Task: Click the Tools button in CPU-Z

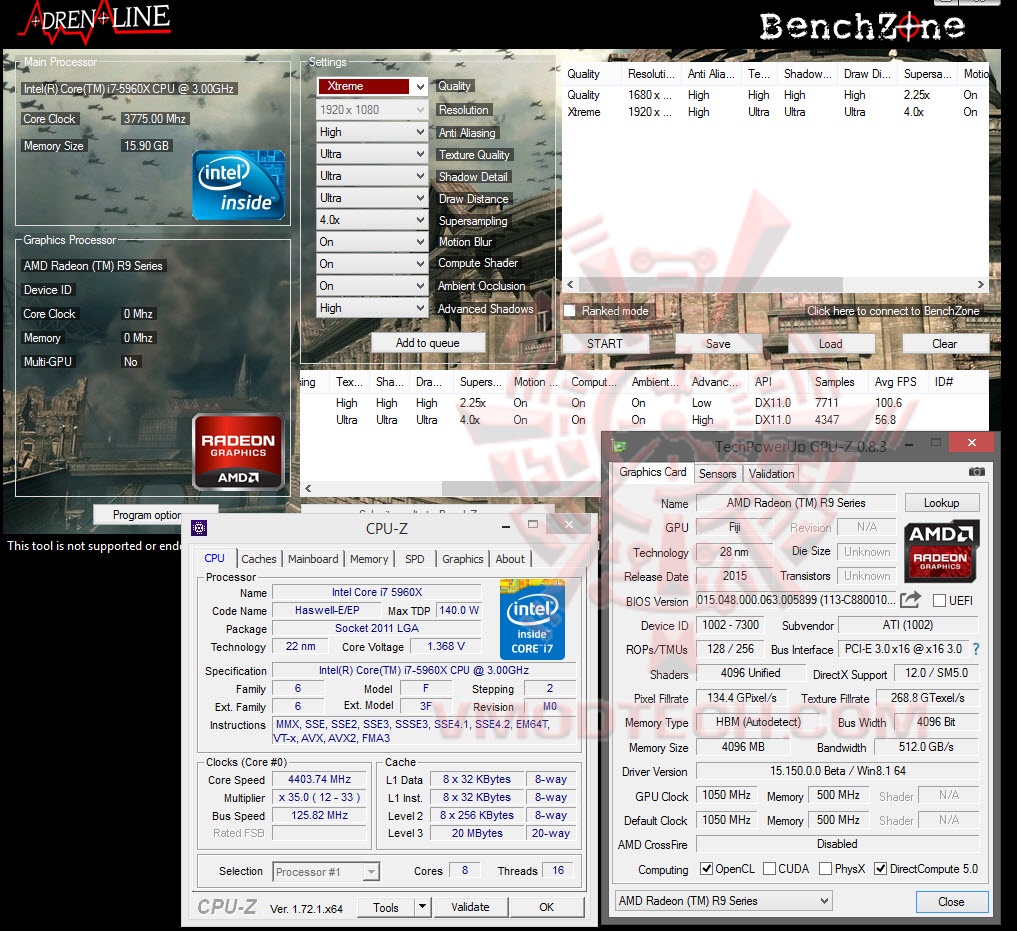Action: [x=386, y=906]
